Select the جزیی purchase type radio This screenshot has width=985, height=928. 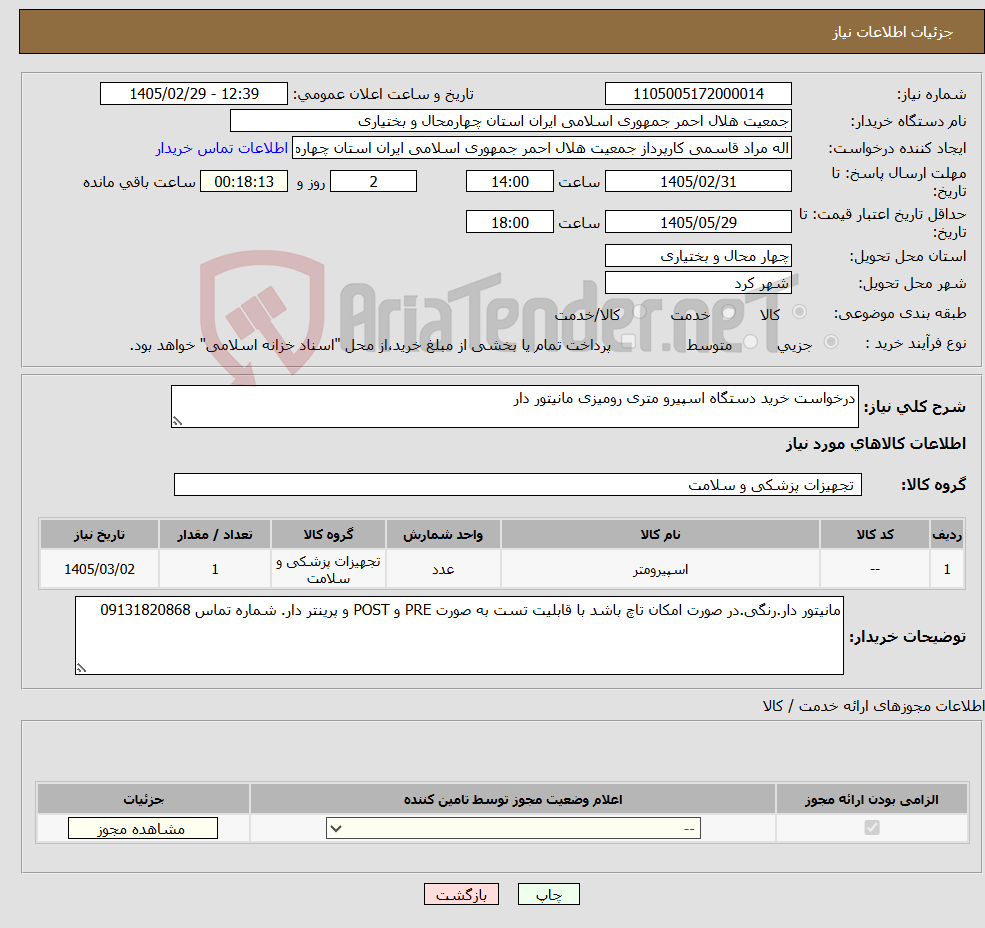(830, 342)
